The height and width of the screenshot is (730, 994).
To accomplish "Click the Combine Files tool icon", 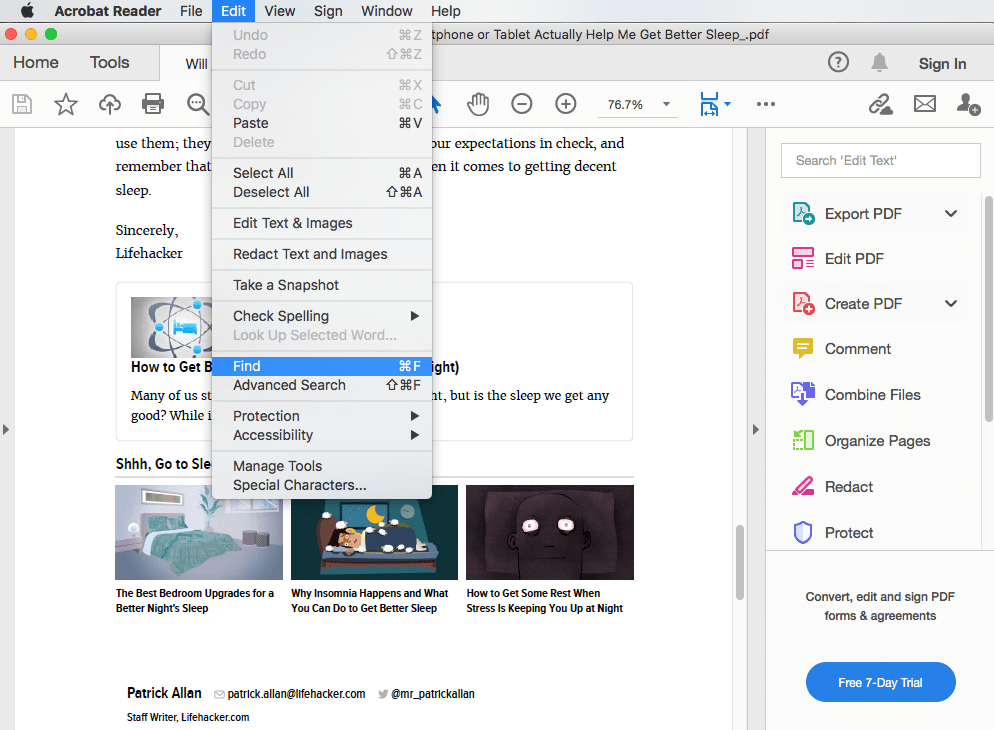I will [803, 394].
